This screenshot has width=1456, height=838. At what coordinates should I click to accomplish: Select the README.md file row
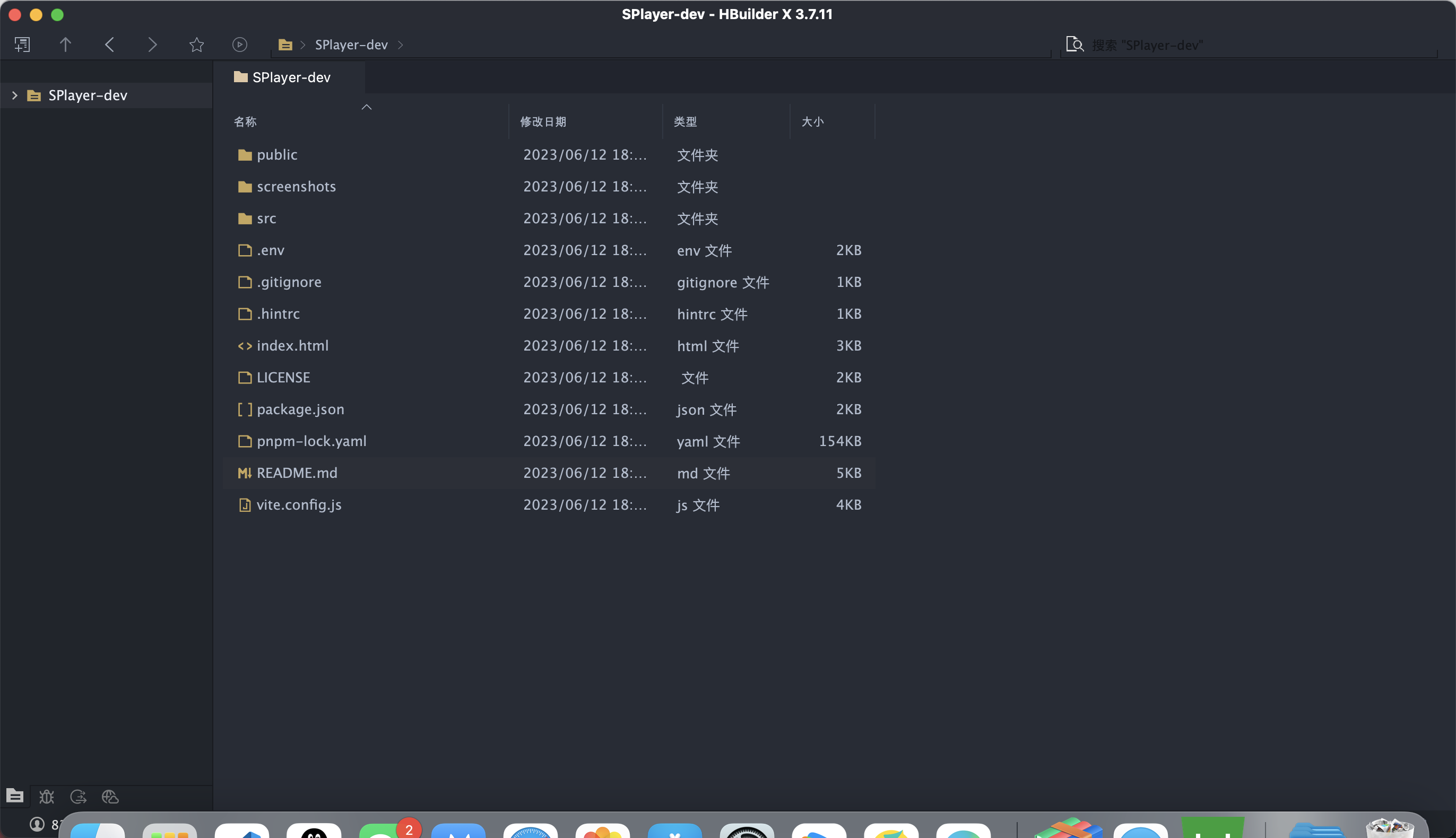point(297,473)
